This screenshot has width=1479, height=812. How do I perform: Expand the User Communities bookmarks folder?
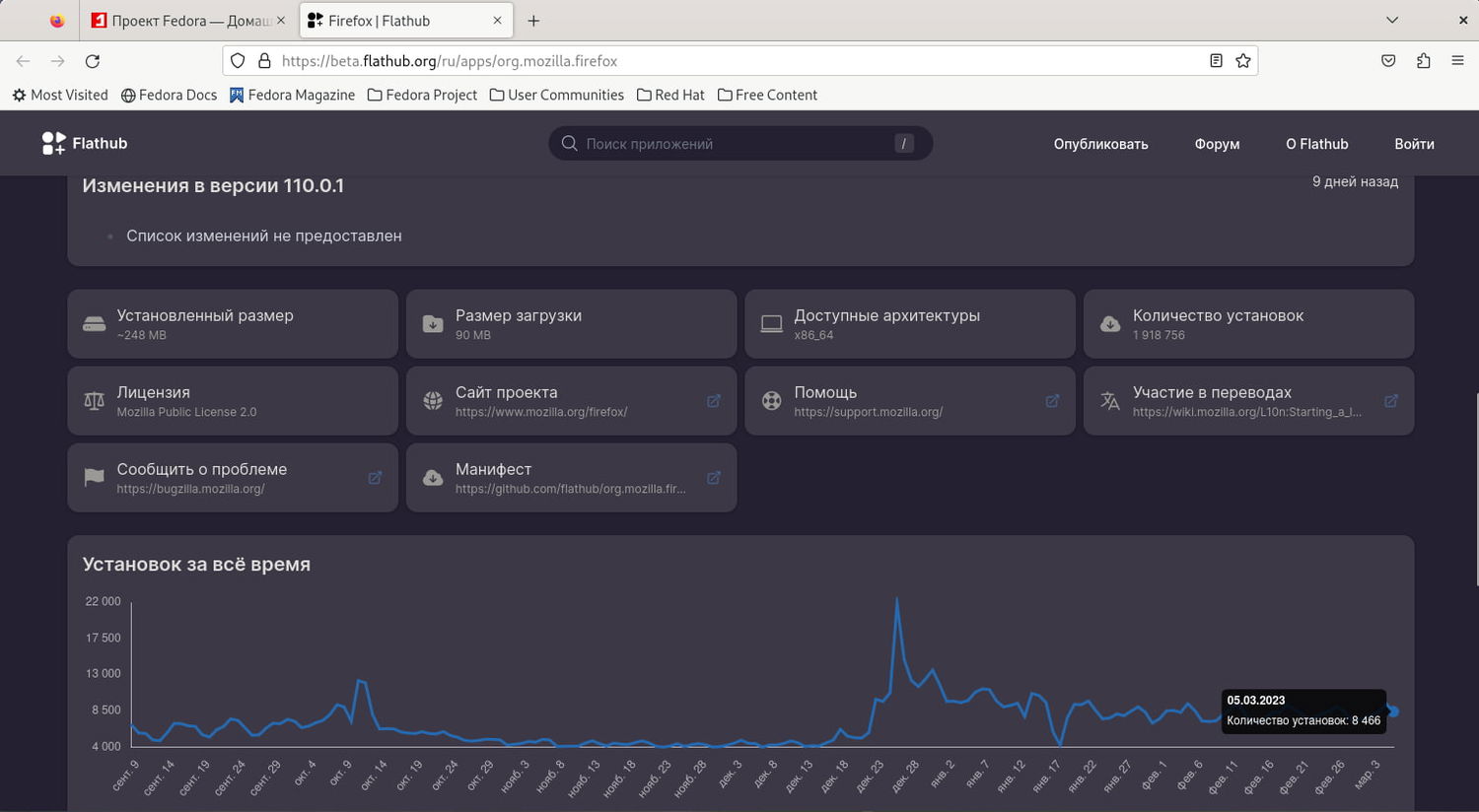pos(556,95)
